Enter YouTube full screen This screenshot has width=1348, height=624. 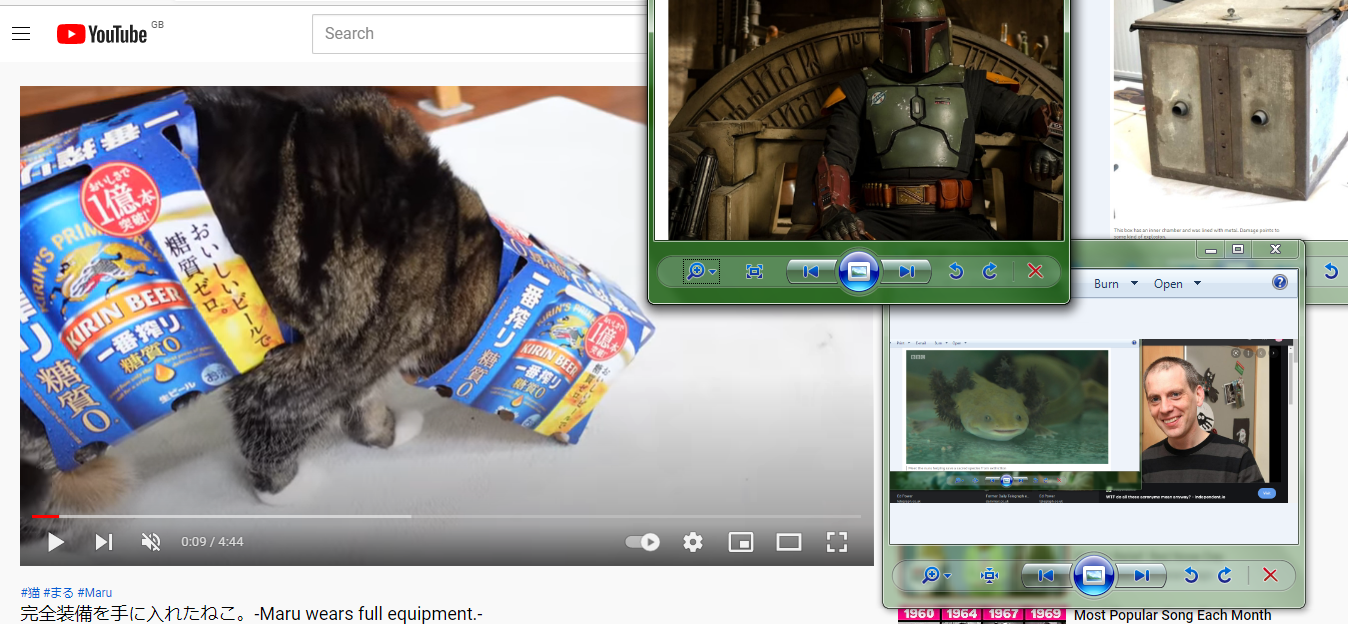pyautogui.click(x=837, y=542)
